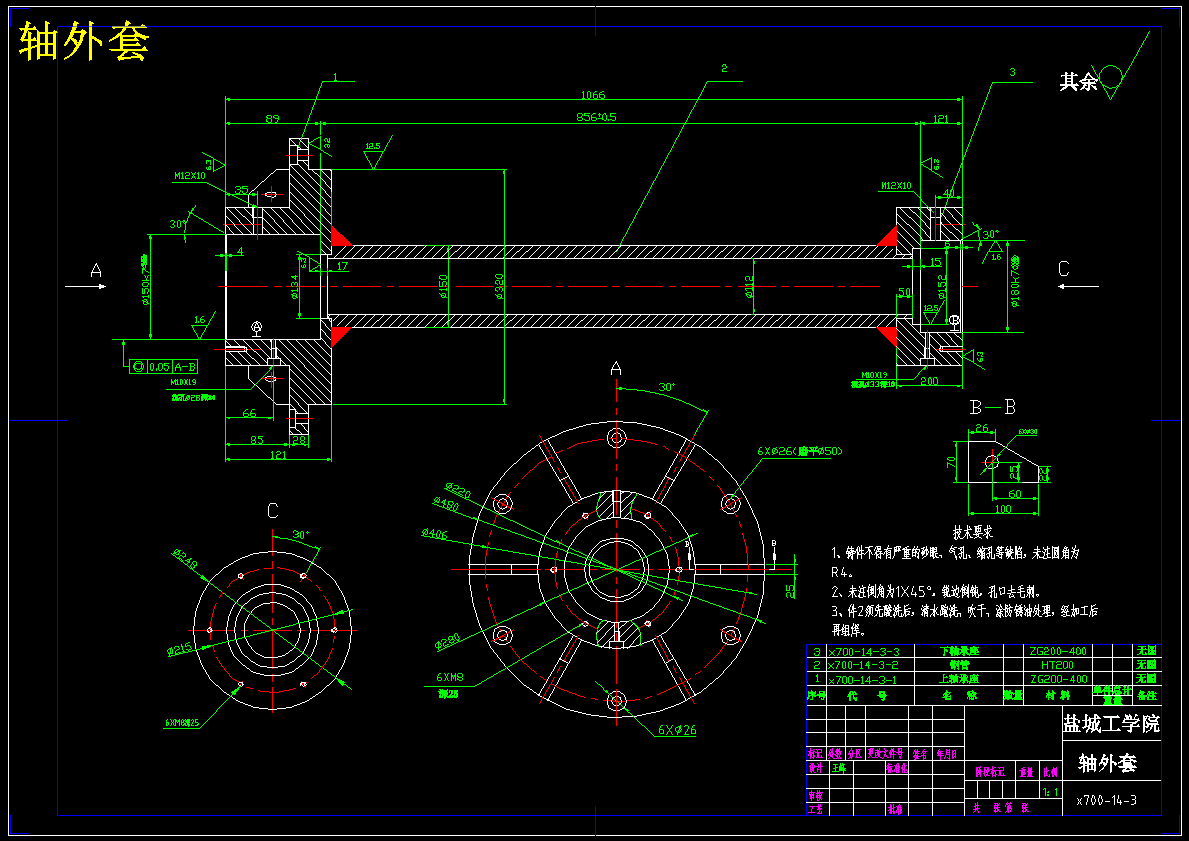The width and height of the screenshot is (1189, 841).
Task: Click the drawing number 'x700-14-3' in title block
Action: pos(1106,800)
